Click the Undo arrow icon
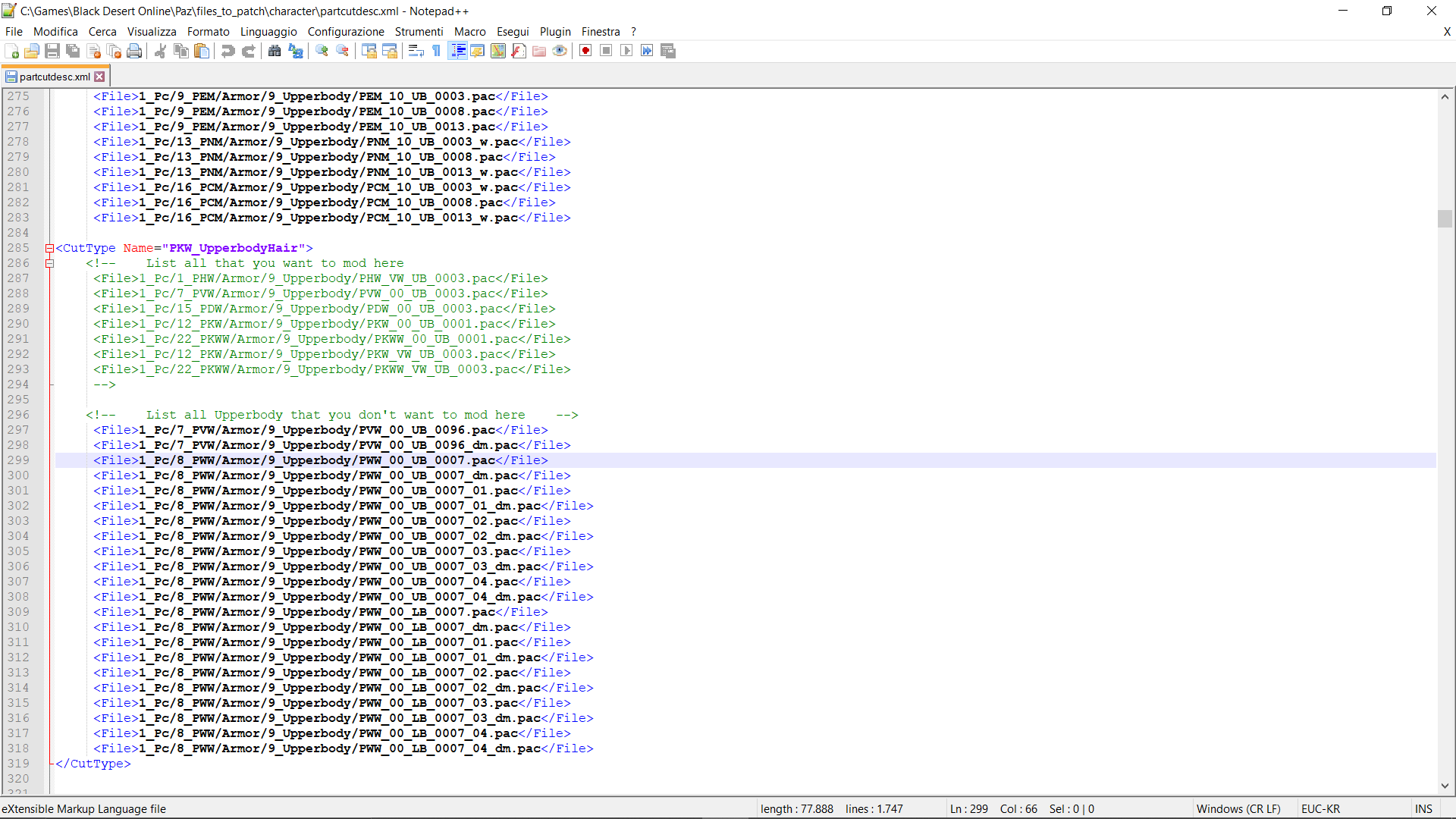The width and height of the screenshot is (1456, 819). [227, 51]
